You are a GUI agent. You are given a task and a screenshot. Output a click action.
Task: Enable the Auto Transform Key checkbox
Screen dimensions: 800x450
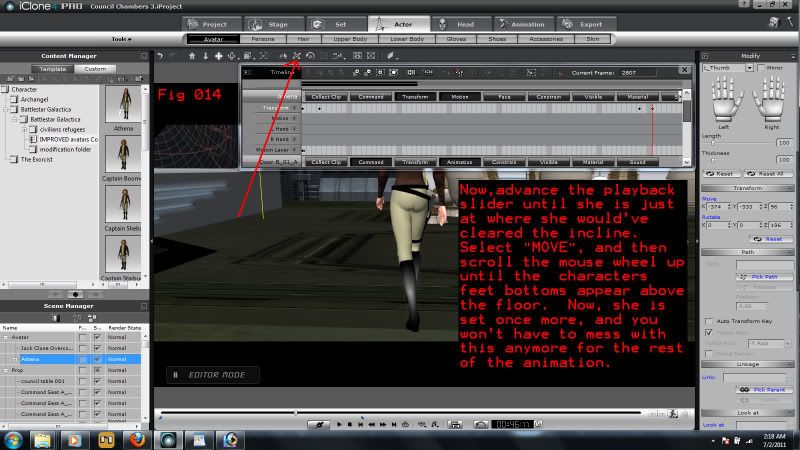pos(709,321)
